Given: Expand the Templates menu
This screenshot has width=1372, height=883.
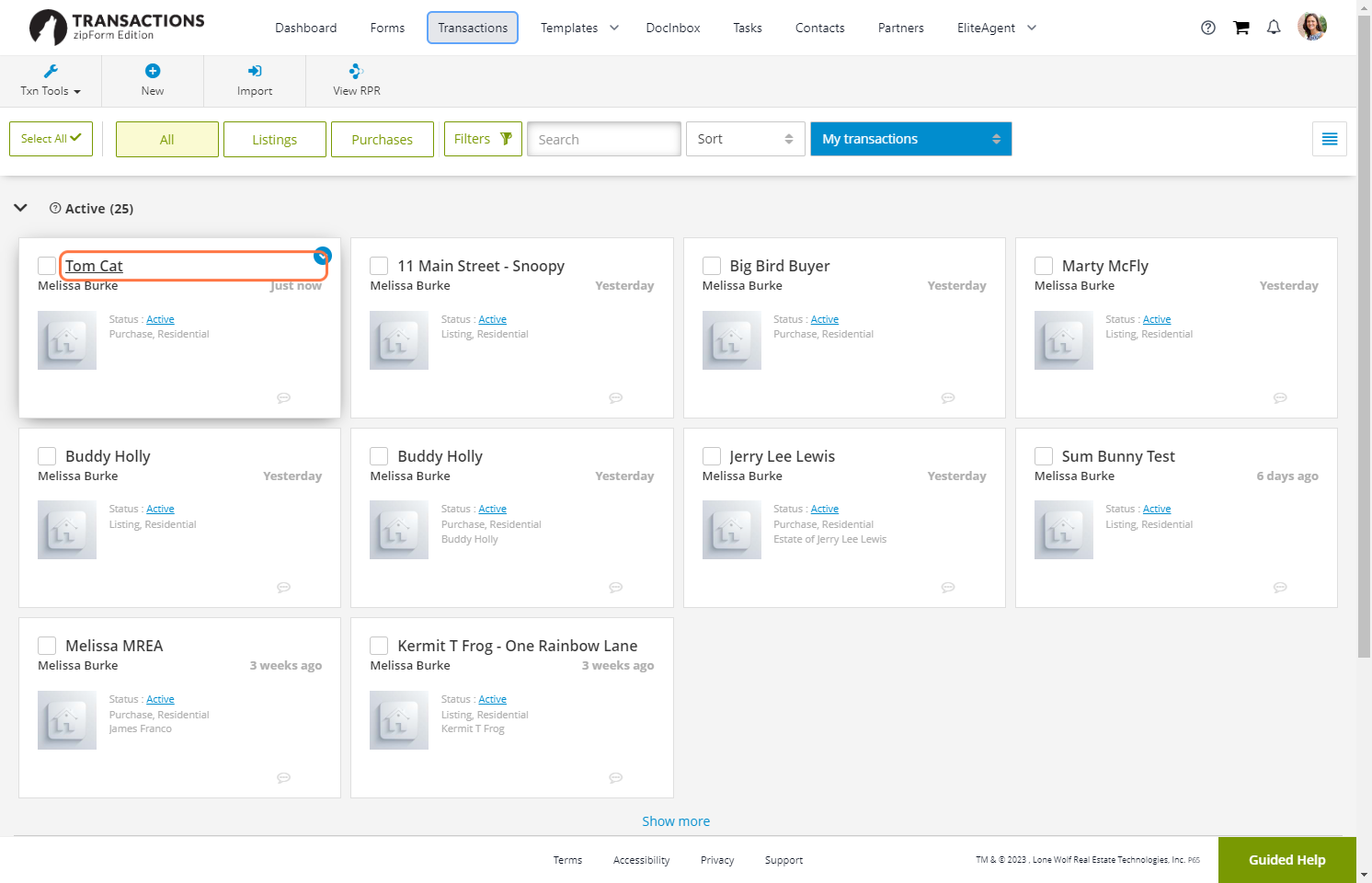Looking at the screenshot, I should [580, 28].
